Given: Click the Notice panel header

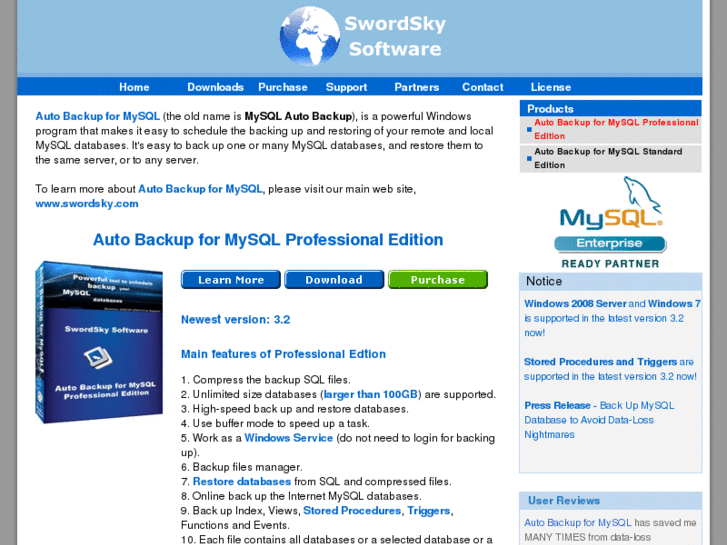Looking at the screenshot, I should [x=610, y=281].
